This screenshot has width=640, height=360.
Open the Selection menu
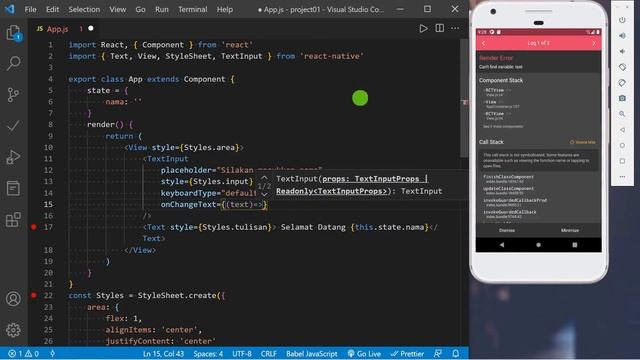point(84,9)
